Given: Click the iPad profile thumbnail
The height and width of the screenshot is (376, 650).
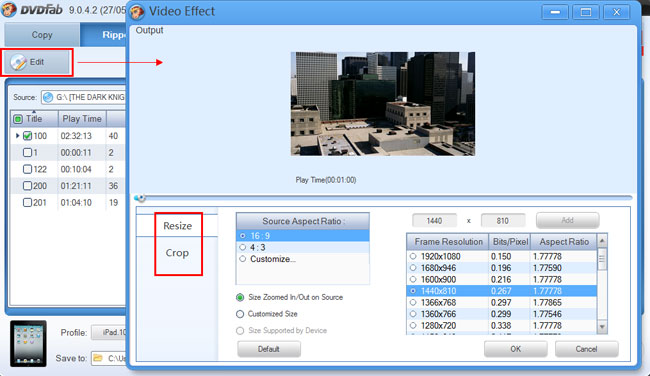Looking at the screenshot, I should point(28,344).
